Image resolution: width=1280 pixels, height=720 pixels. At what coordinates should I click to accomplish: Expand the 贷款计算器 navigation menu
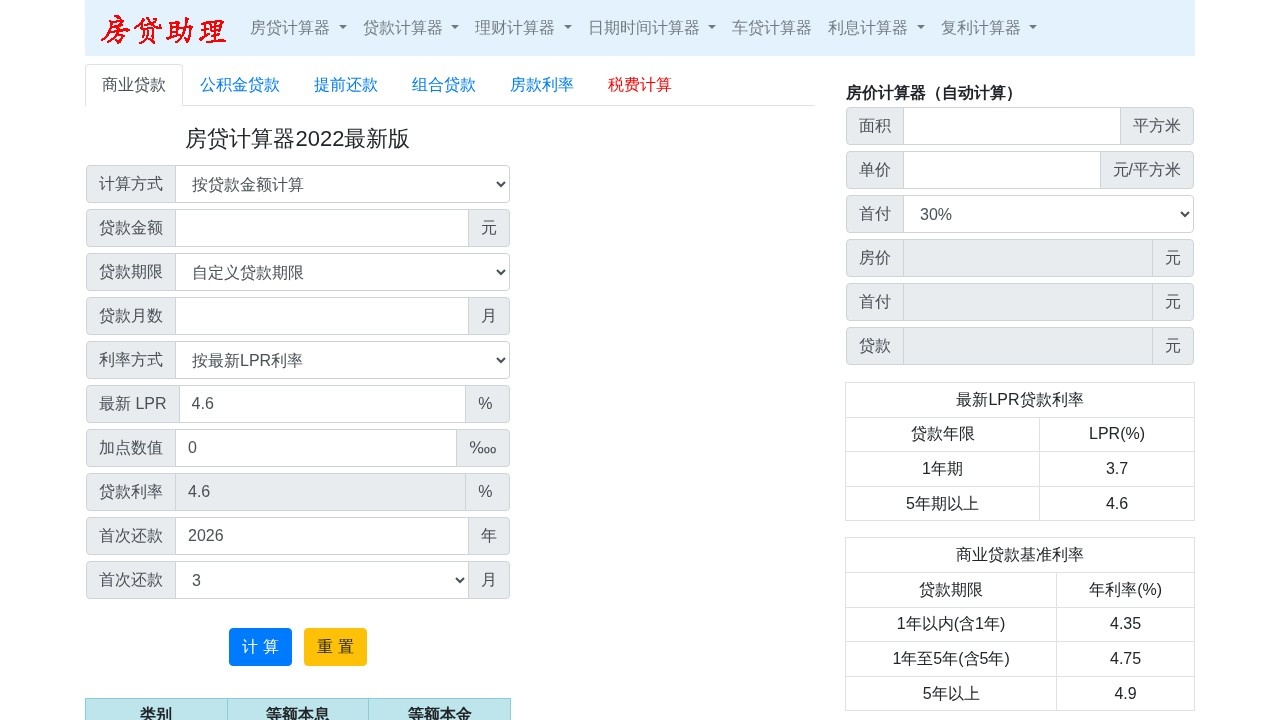pos(410,28)
